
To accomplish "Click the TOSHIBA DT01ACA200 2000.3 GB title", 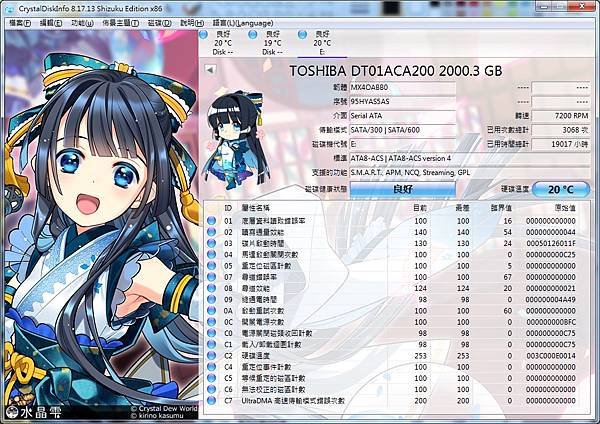I will pos(396,71).
